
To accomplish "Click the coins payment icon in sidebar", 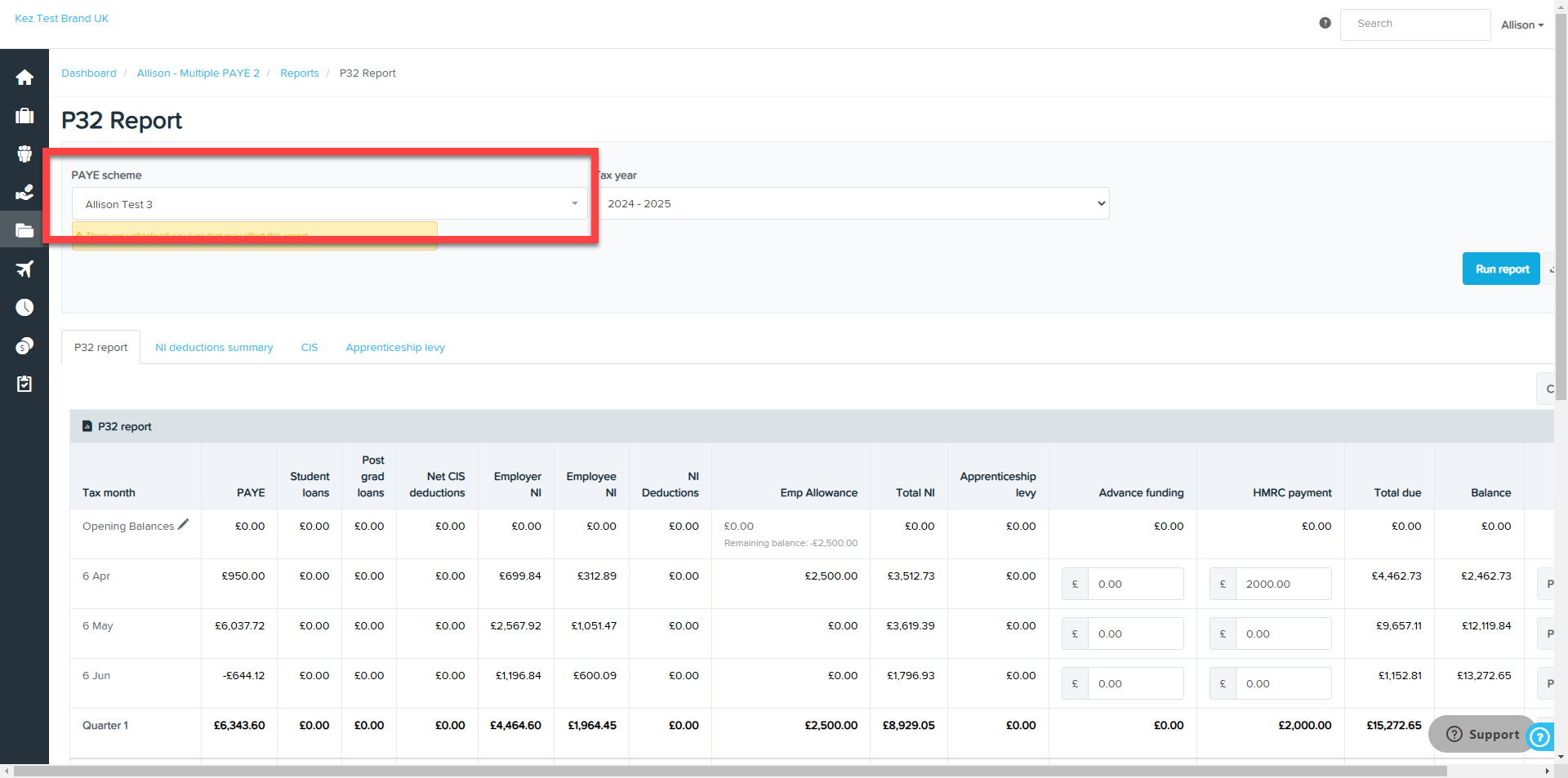I will pyautogui.click(x=24, y=346).
